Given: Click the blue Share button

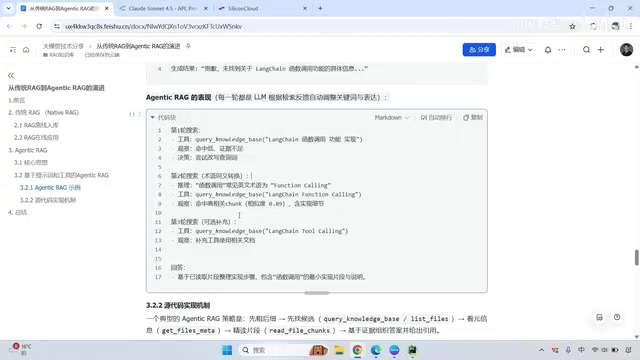Looking at the screenshot, I should [x=479, y=50].
